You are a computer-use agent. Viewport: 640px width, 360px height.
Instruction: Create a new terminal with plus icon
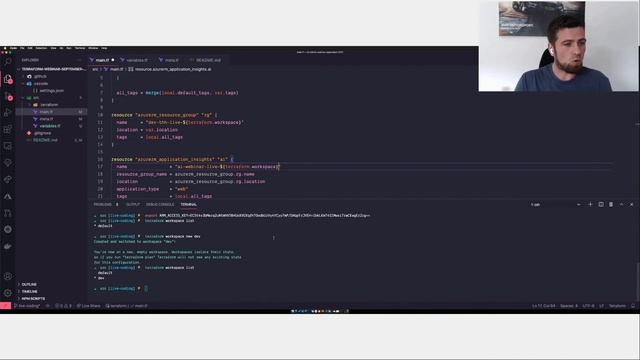[x=590, y=204]
